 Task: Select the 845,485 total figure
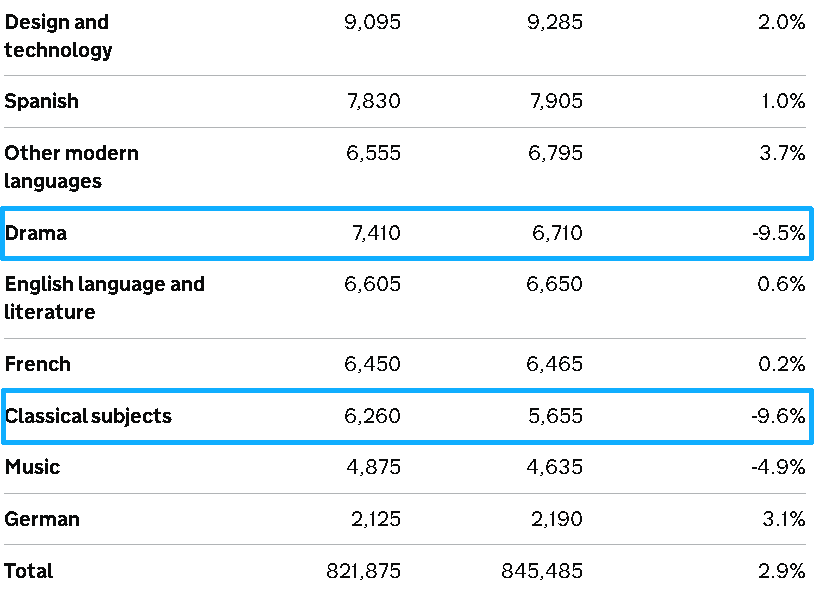(x=542, y=571)
